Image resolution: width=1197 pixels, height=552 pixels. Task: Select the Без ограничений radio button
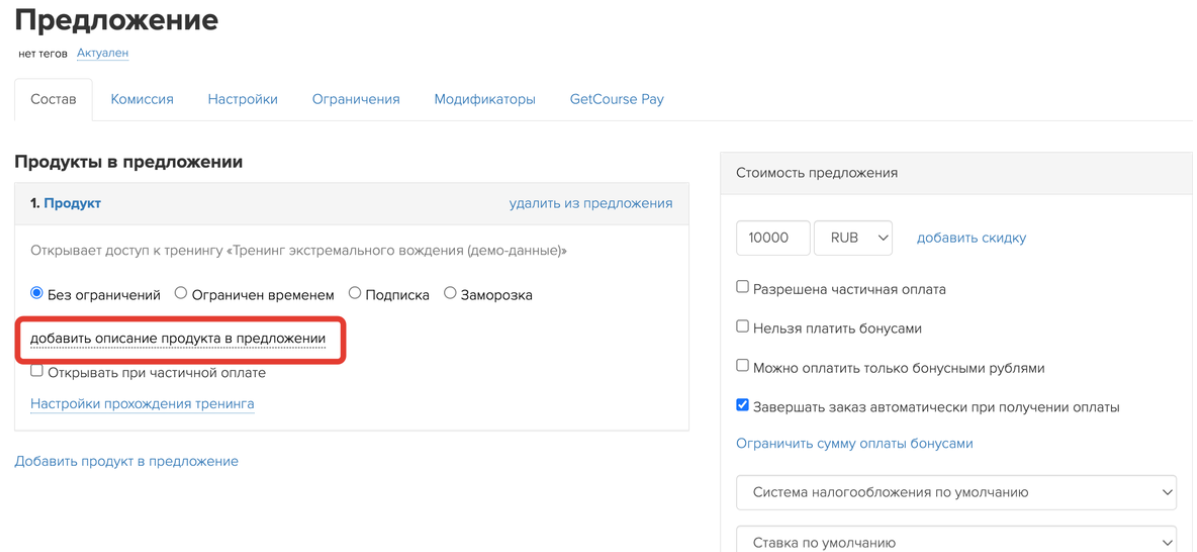[x=36, y=293]
